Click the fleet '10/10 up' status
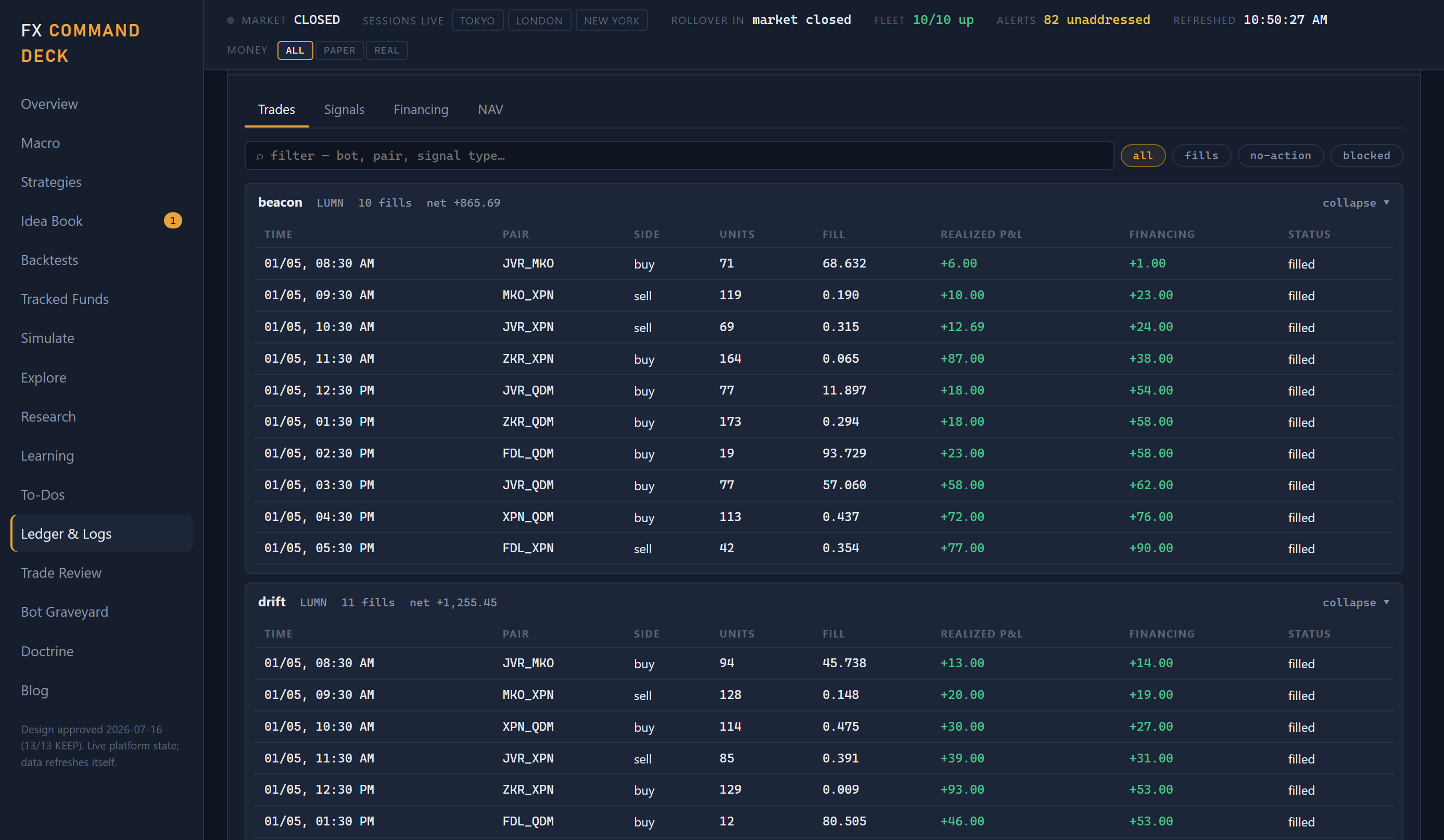The image size is (1444, 840). click(943, 20)
